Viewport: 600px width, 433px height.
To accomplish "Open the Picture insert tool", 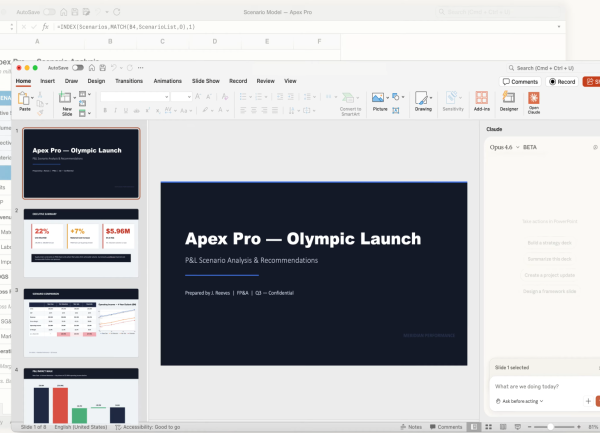I will point(379,99).
